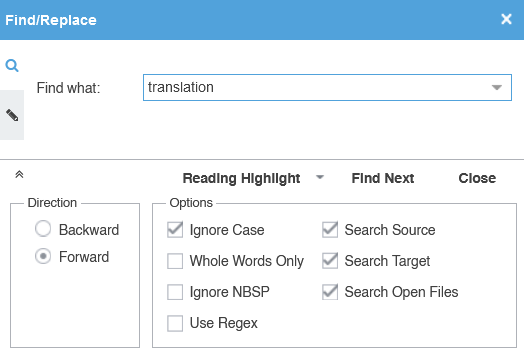
Task: Click into the Find what text field
Action: click(x=327, y=88)
